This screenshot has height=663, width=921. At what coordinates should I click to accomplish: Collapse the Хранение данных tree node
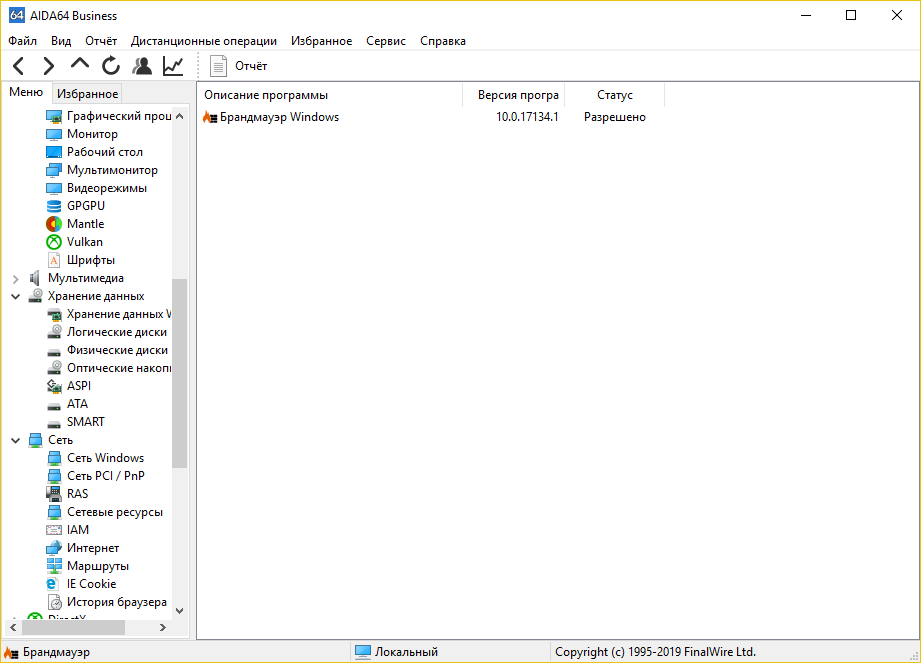[16, 297]
